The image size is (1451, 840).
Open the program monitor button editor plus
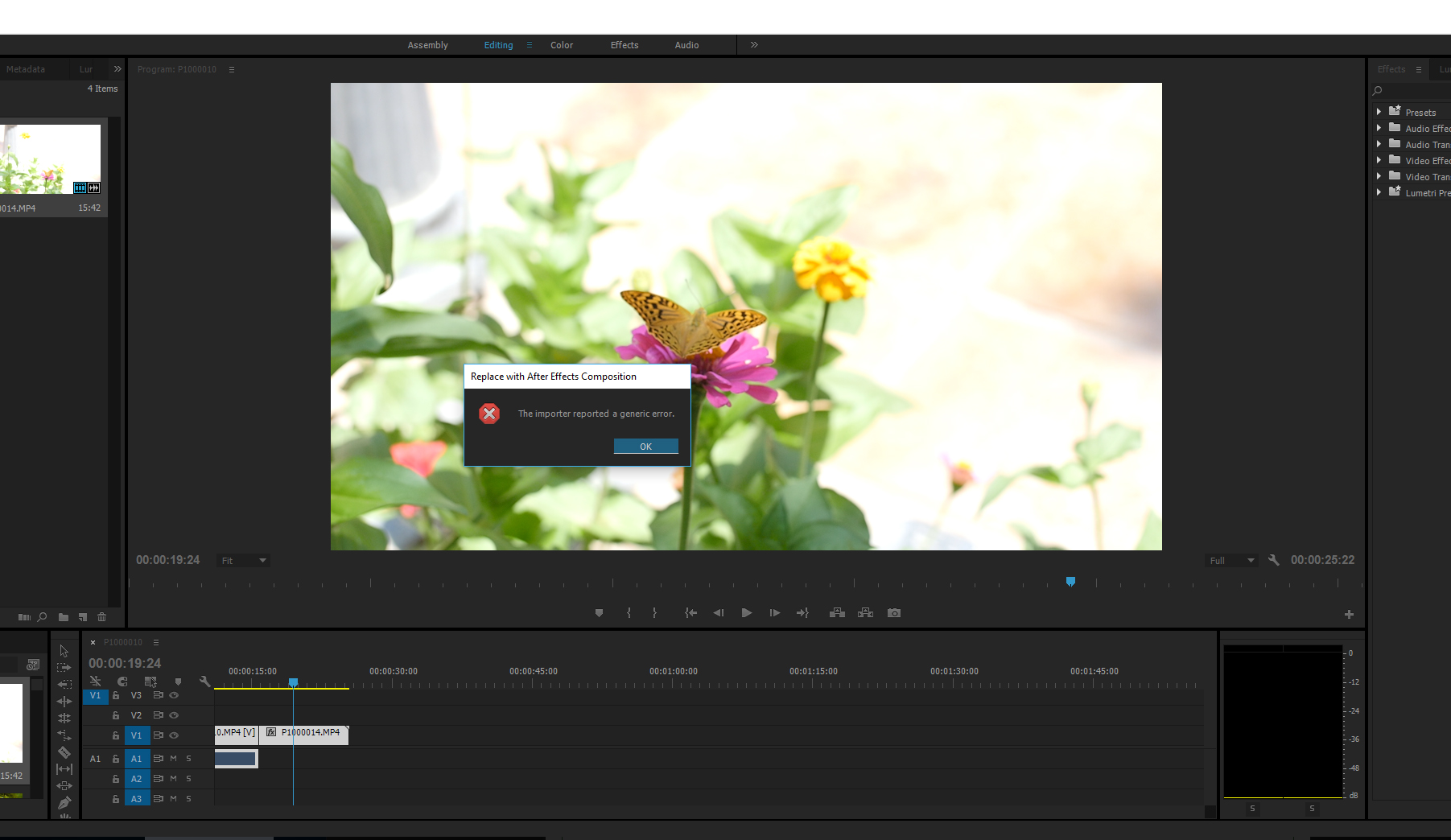pos(1349,615)
